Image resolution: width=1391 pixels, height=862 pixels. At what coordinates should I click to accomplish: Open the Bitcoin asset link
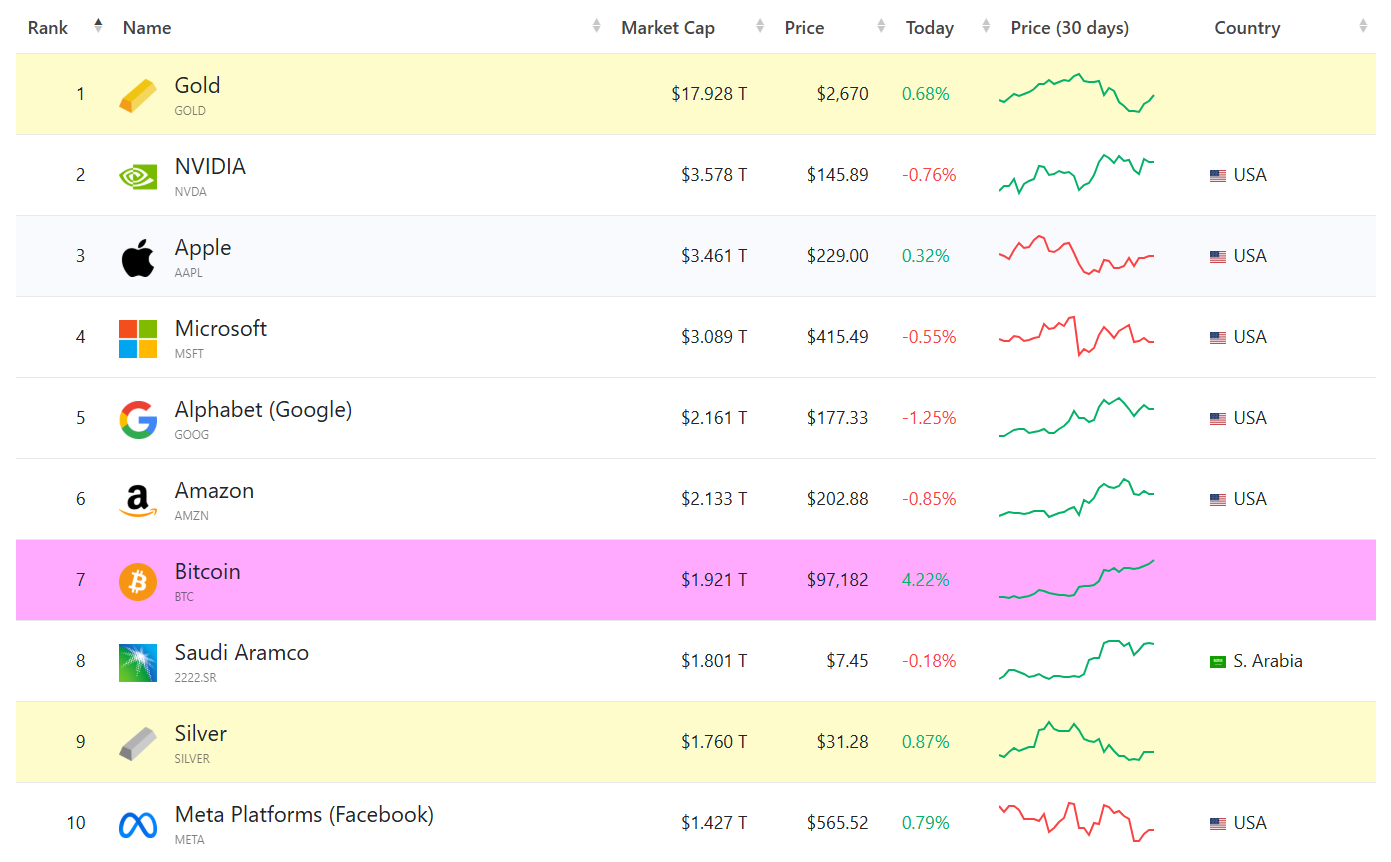click(x=207, y=572)
